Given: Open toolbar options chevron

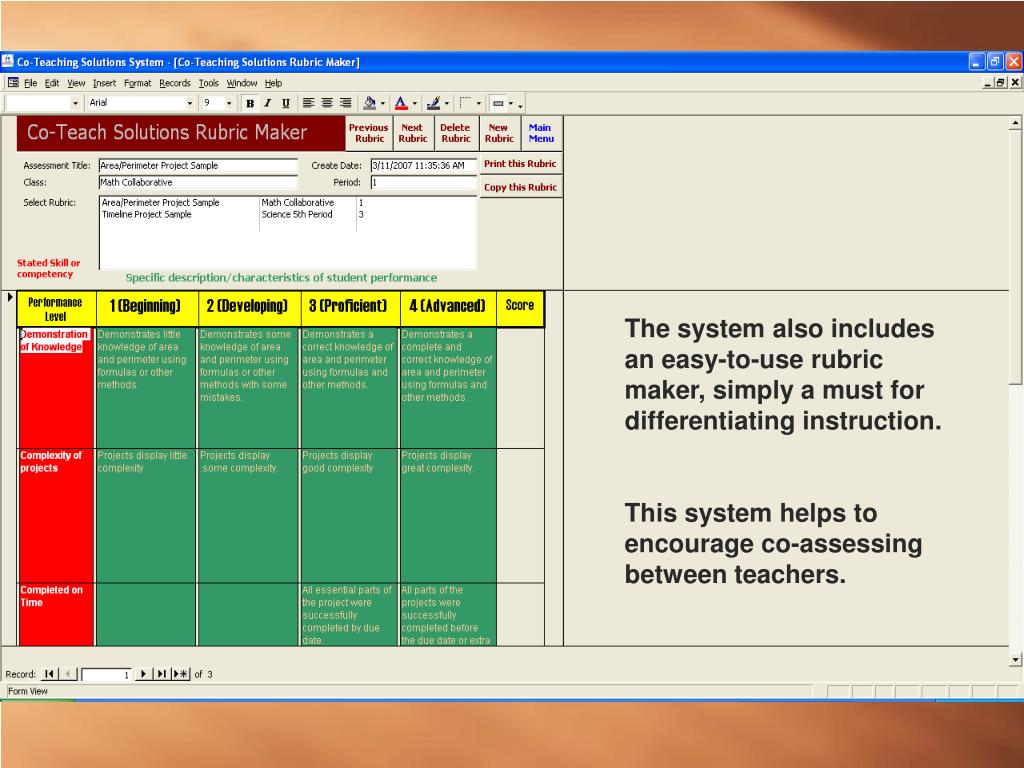Looking at the screenshot, I should (520, 104).
